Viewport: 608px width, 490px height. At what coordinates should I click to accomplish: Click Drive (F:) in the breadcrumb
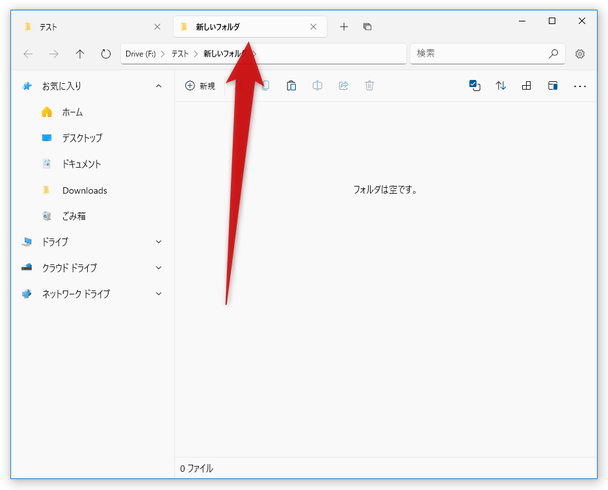tap(140, 54)
